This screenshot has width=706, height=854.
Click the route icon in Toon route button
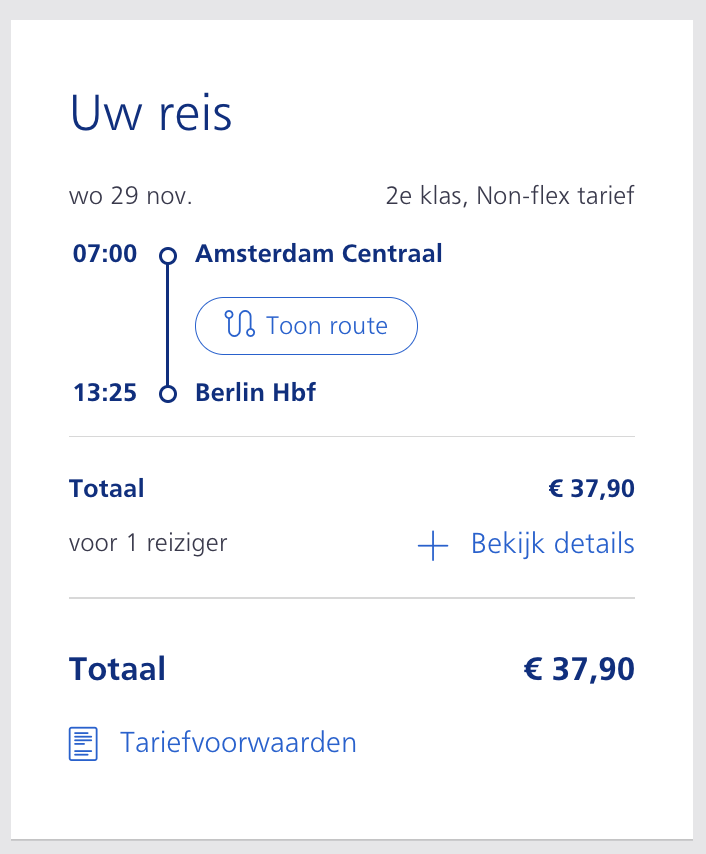pos(240,324)
